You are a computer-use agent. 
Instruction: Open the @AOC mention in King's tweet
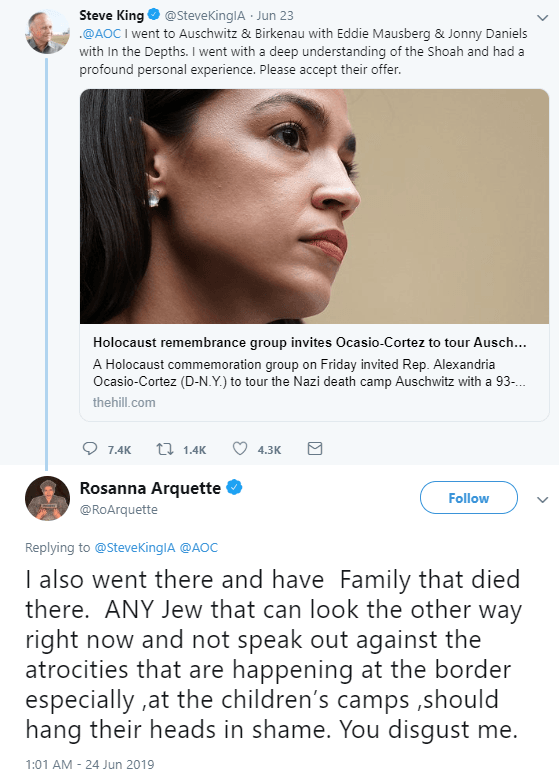click(101, 34)
